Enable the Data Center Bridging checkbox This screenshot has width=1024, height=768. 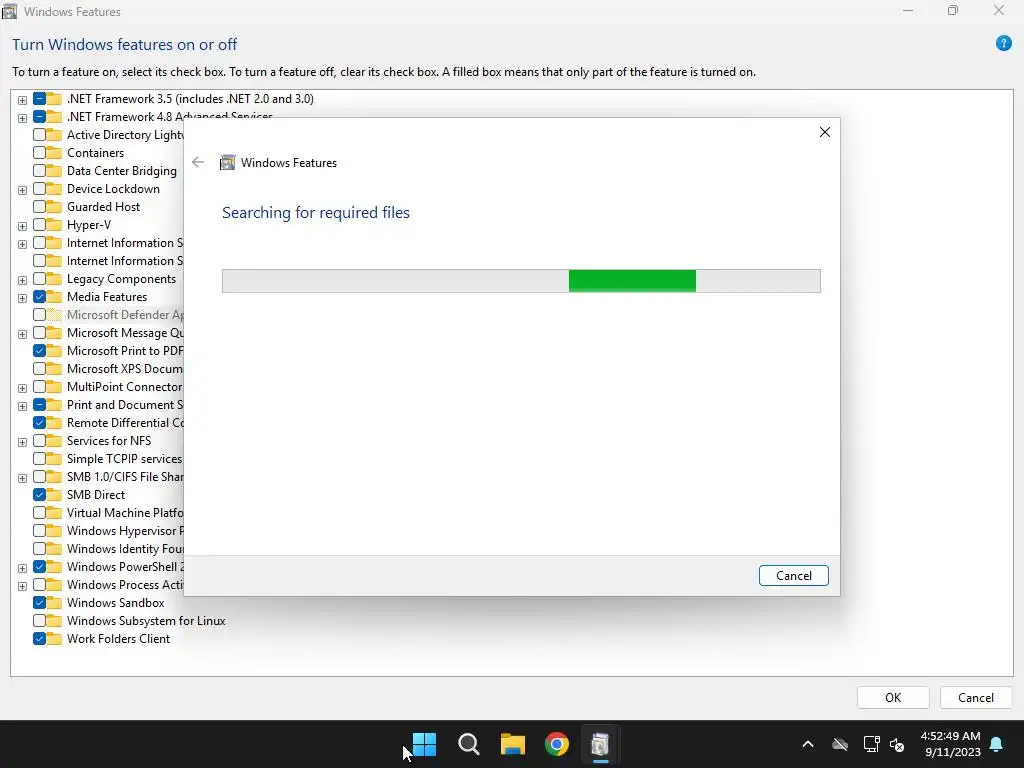pos(39,170)
